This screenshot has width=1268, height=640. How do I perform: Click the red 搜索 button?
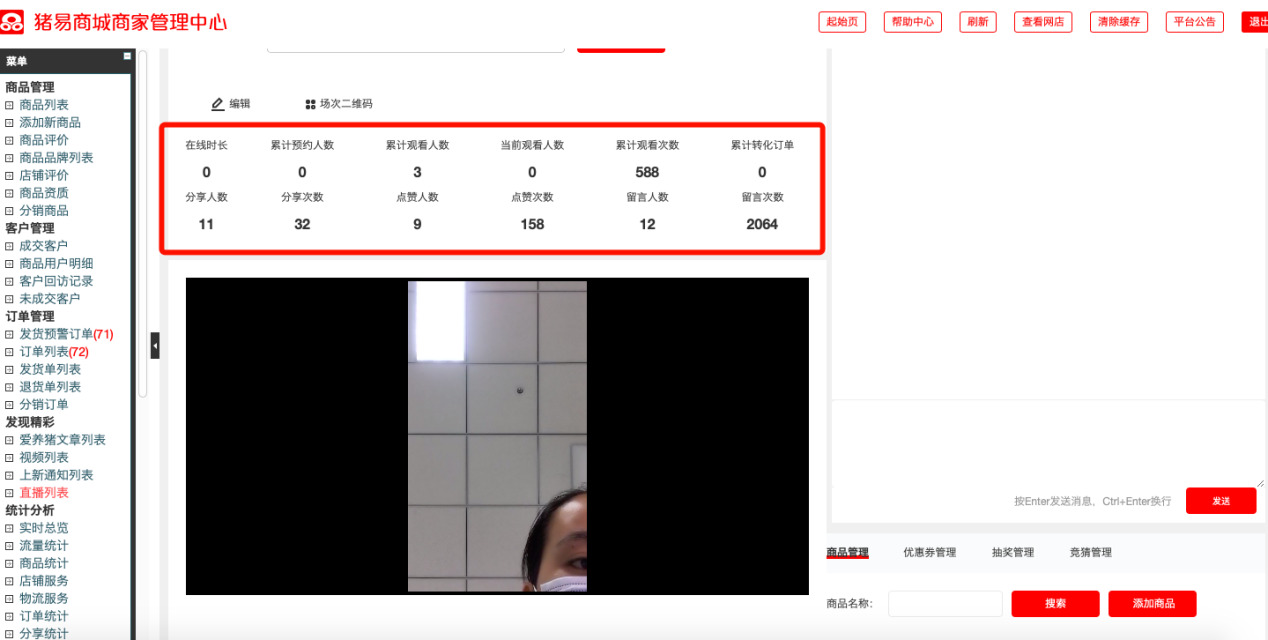coord(1055,604)
